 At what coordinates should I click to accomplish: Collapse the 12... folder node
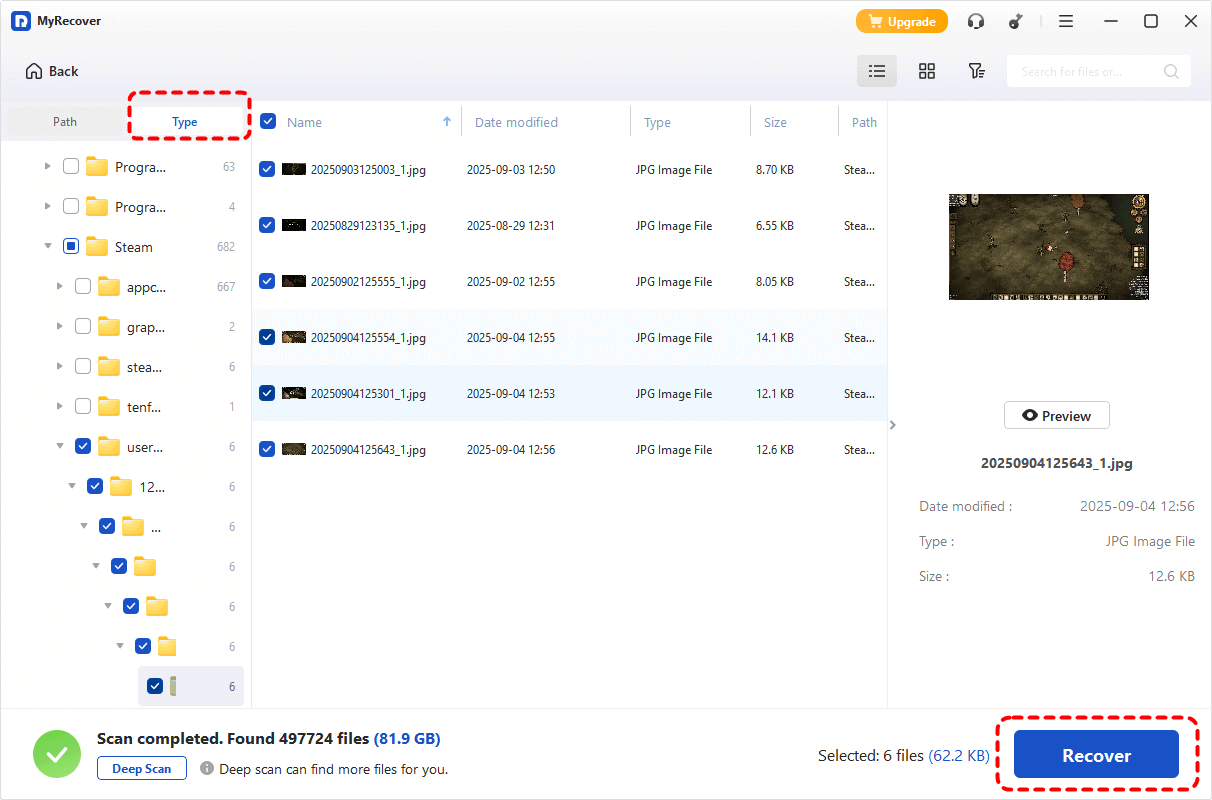coord(71,487)
